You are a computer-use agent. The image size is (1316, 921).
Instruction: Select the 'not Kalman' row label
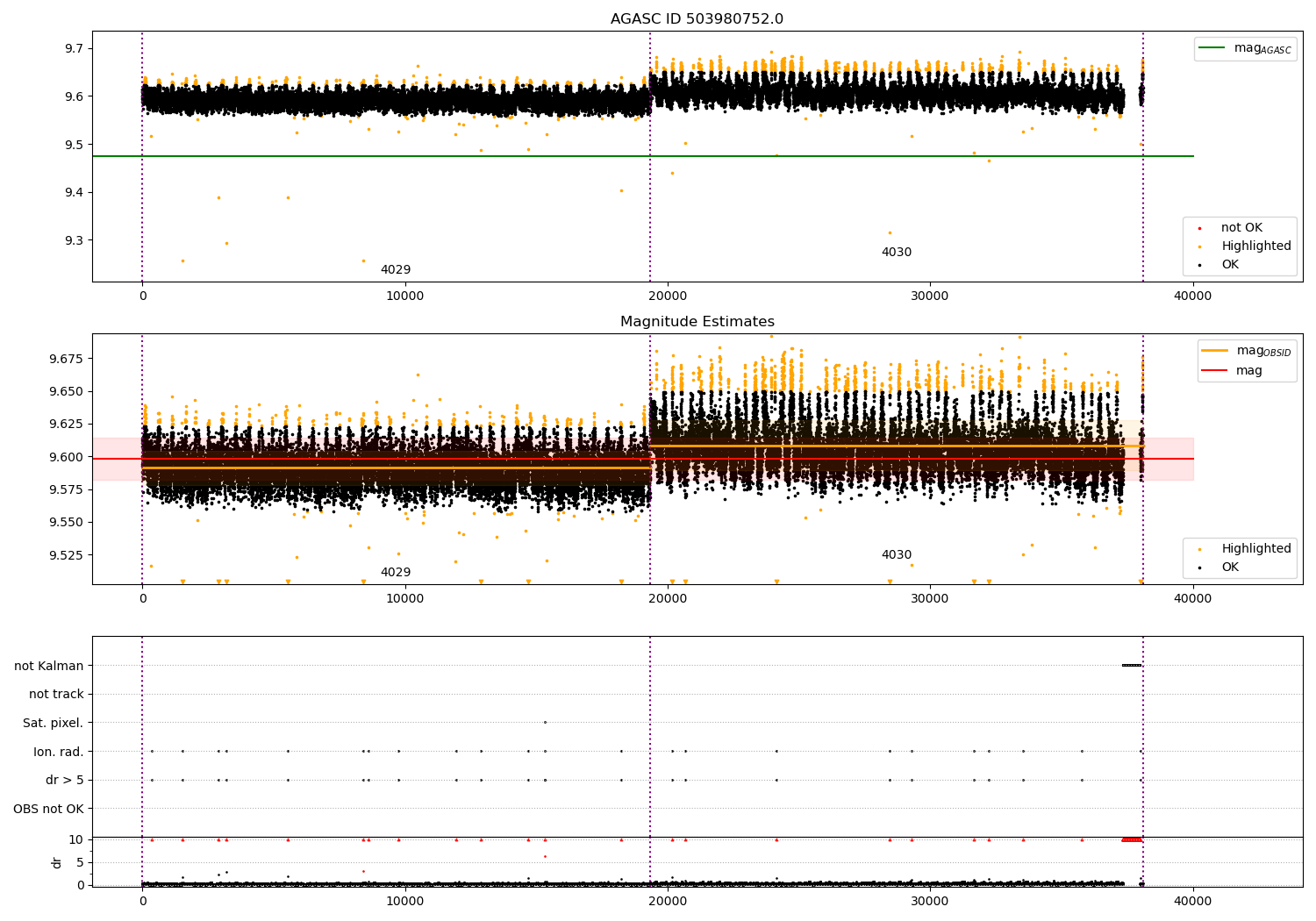click(x=48, y=666)
